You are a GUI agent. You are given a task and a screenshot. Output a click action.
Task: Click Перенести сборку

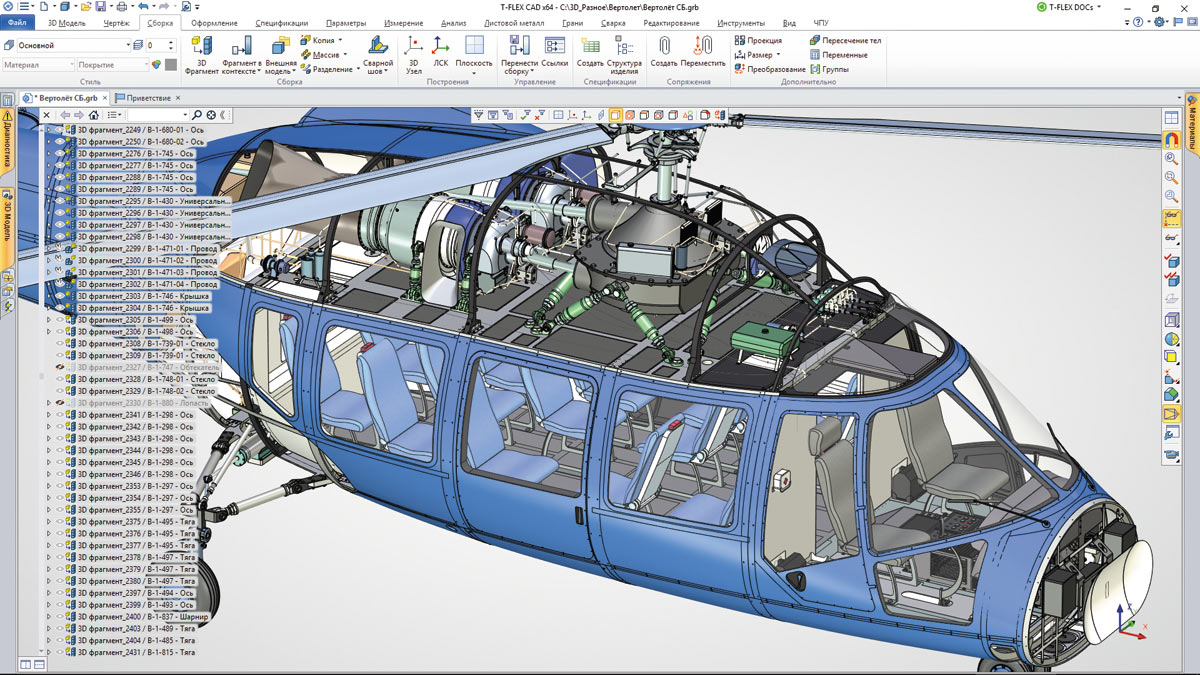coord(519,55)
